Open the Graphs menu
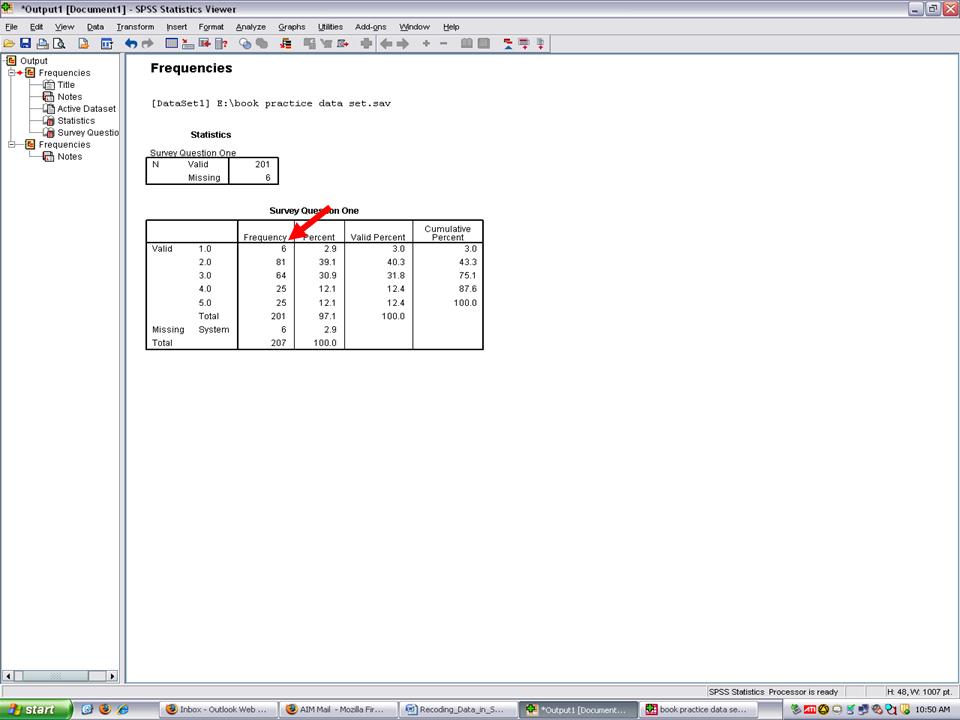This screenshot has height=720, width=960. pyautogui.click(x=292, y=27)
